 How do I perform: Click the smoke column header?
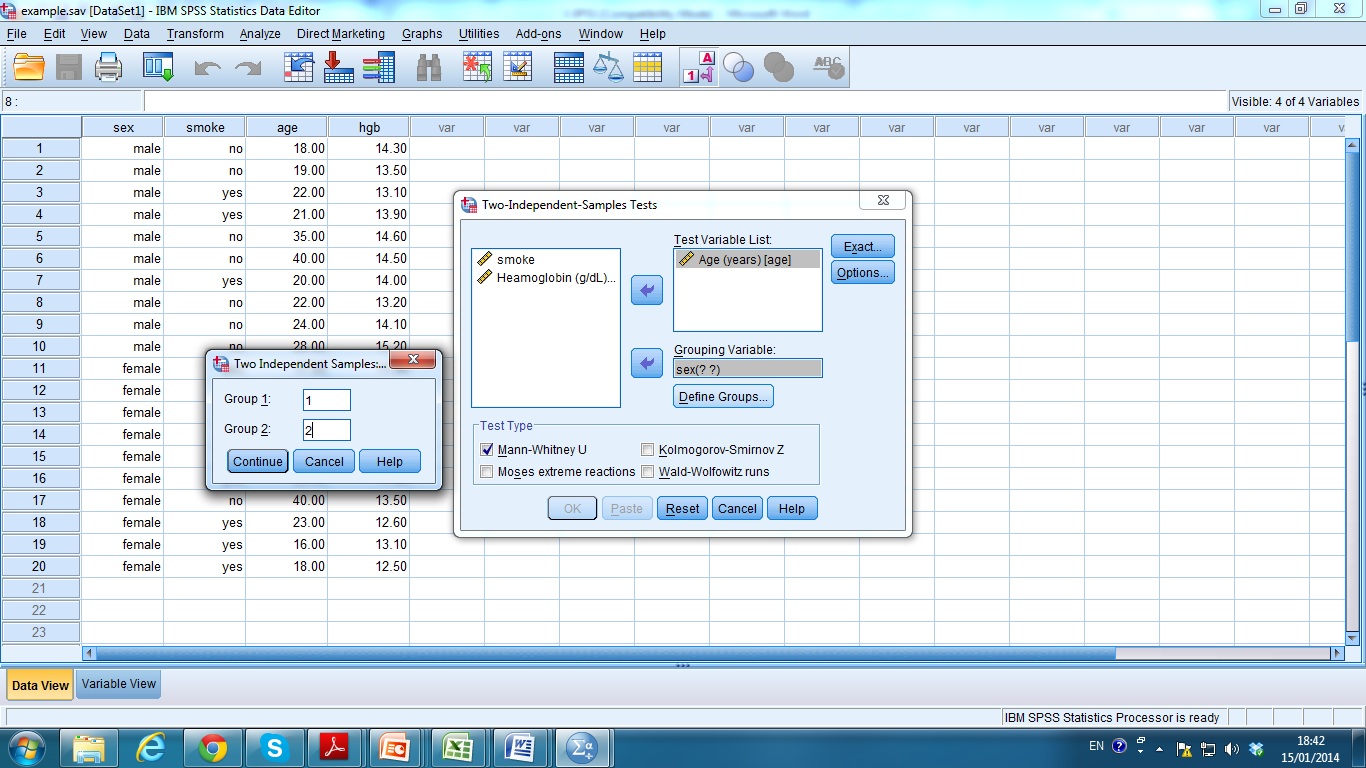(205, 127)
